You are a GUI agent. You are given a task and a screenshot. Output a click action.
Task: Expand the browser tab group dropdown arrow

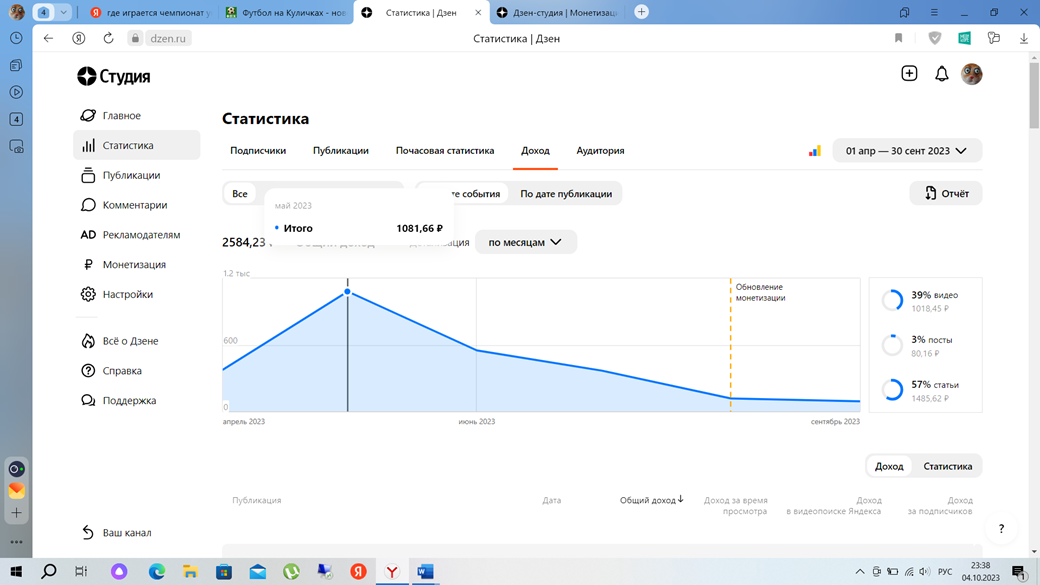pyautogui.click(x=64, y=12)
